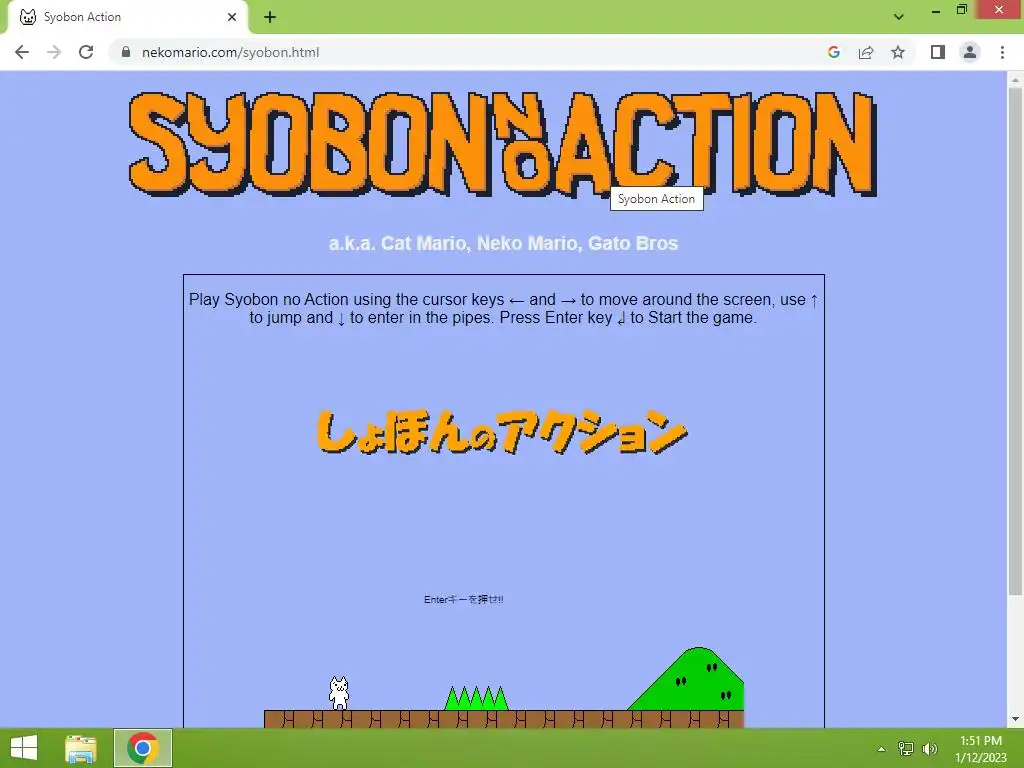
Task: Click the browser forward arrow
Action: (54, 52)
